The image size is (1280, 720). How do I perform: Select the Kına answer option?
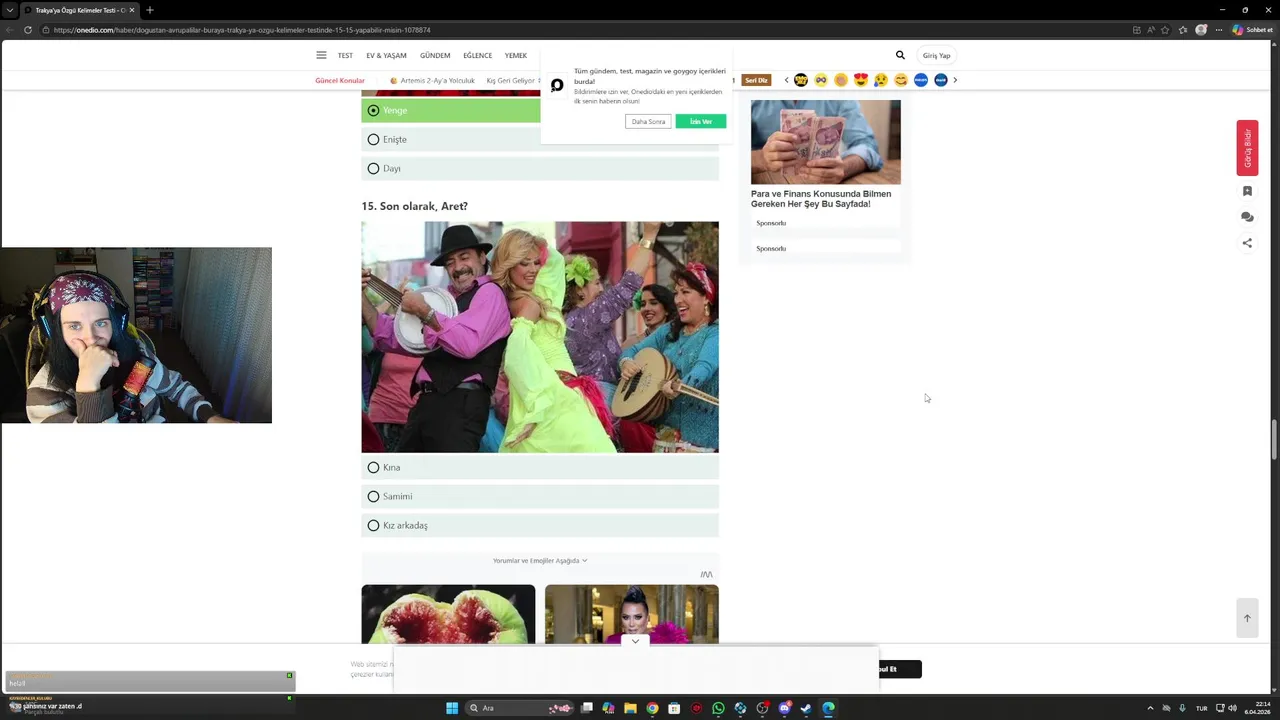540,467
